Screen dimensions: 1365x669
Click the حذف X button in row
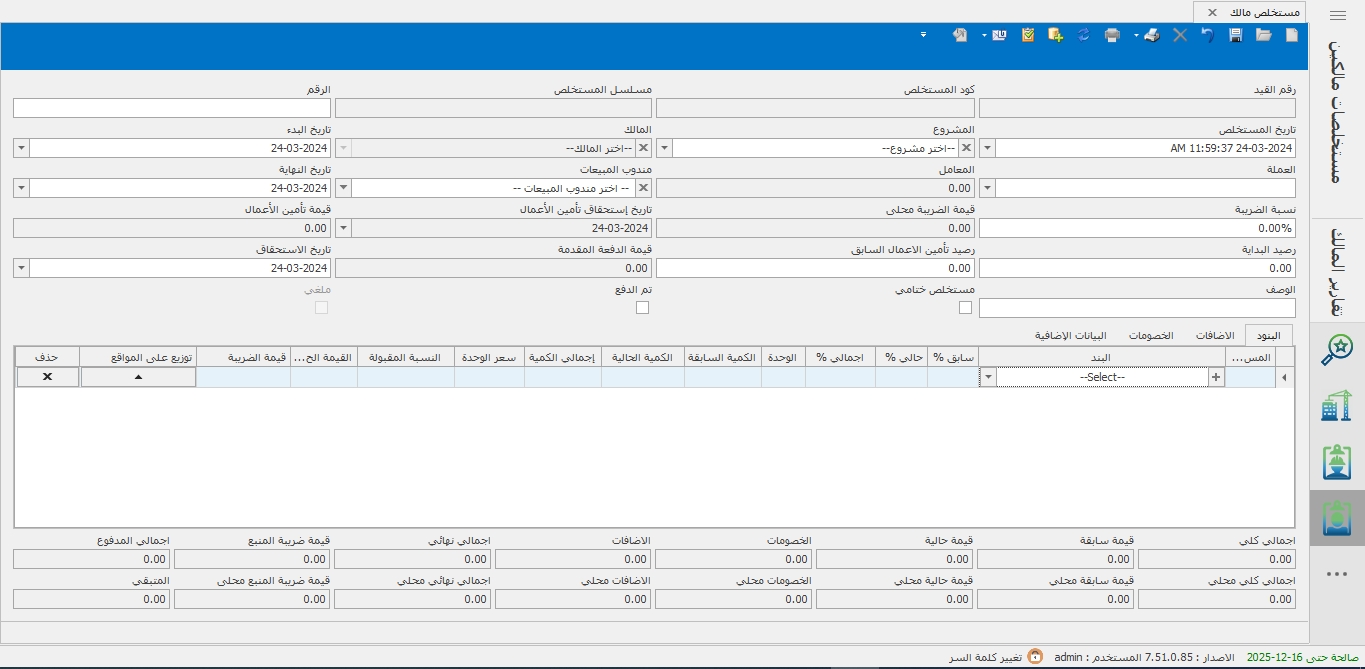tap(47, 377)
